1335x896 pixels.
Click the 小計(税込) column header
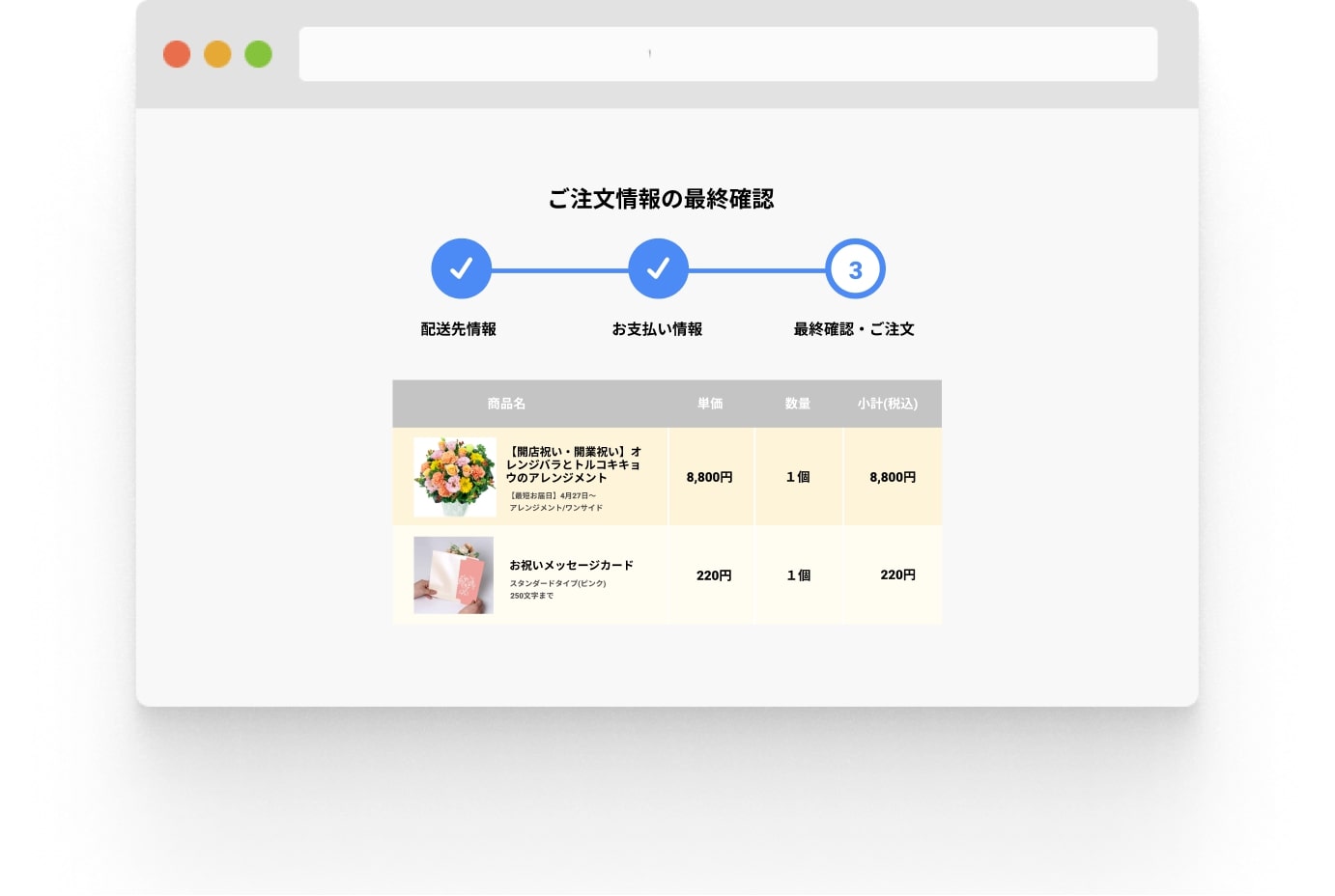pos(887,404)
